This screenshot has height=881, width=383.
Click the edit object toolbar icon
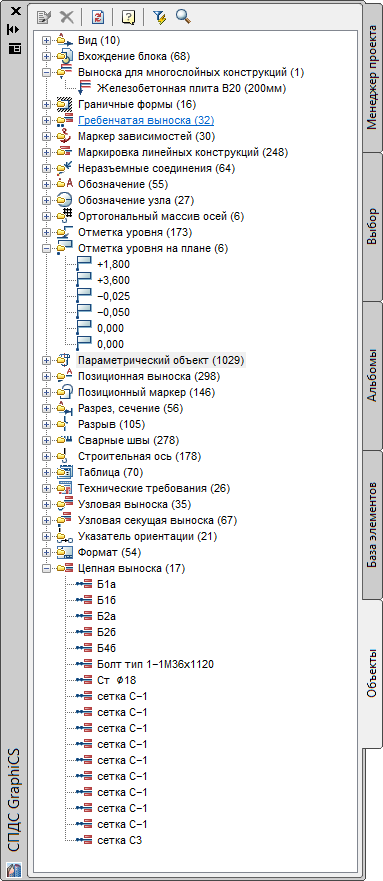(44, 17)
